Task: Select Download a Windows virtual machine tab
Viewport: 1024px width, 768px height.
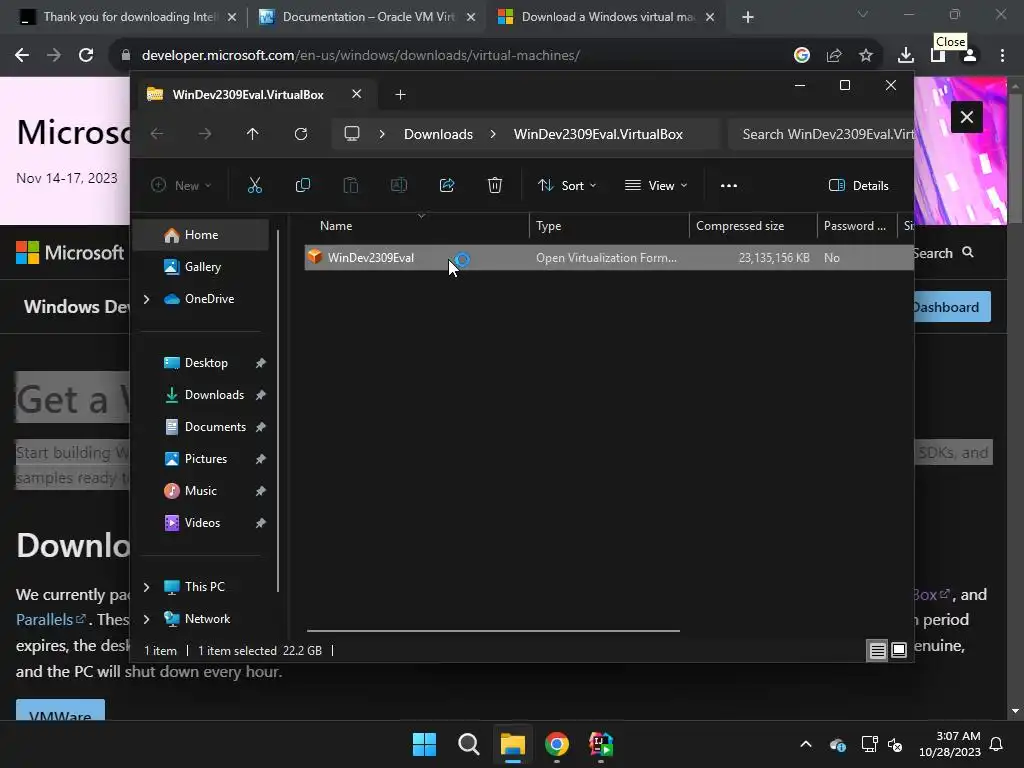Action: tap(605, 17)
